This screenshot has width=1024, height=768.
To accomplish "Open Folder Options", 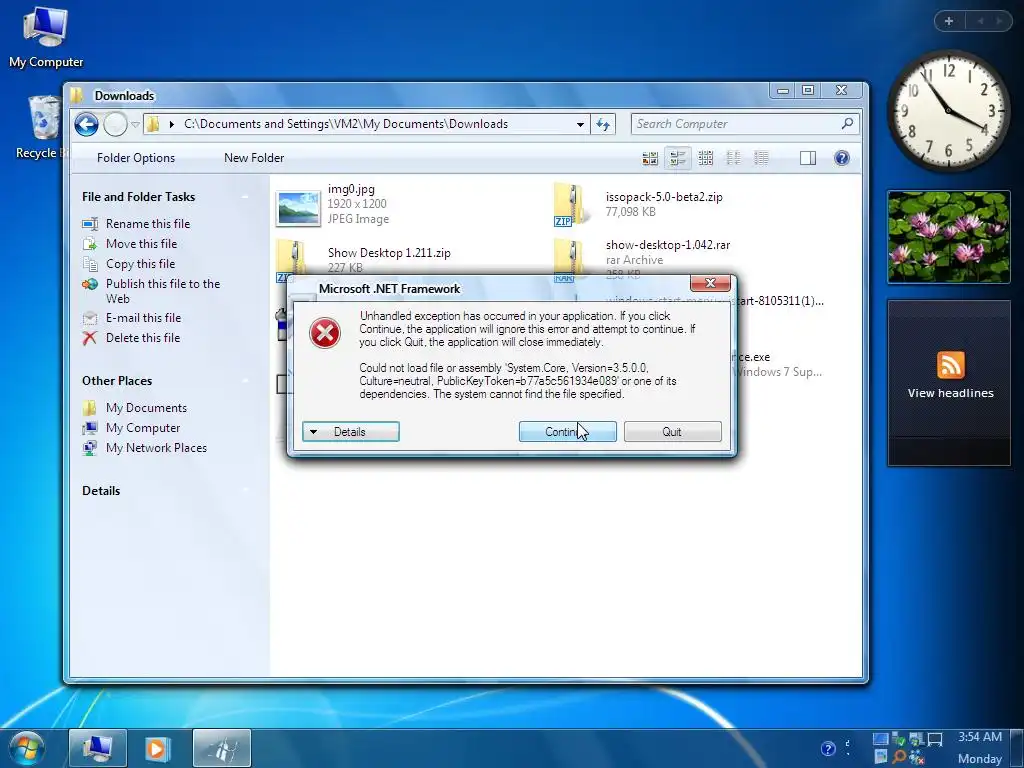I will [136, 158].
